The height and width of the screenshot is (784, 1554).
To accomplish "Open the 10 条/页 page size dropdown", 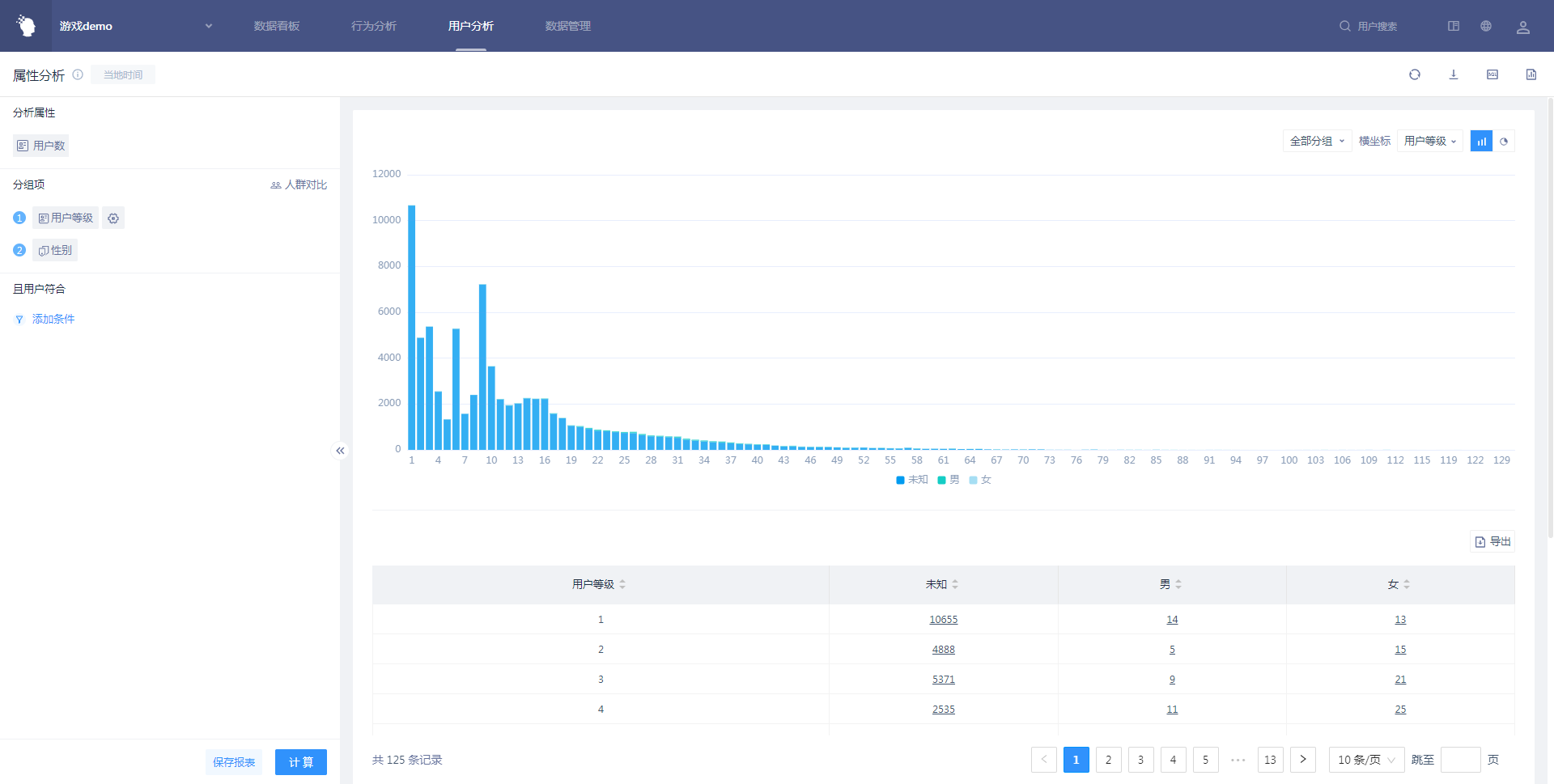I will tap(1365, 760).
